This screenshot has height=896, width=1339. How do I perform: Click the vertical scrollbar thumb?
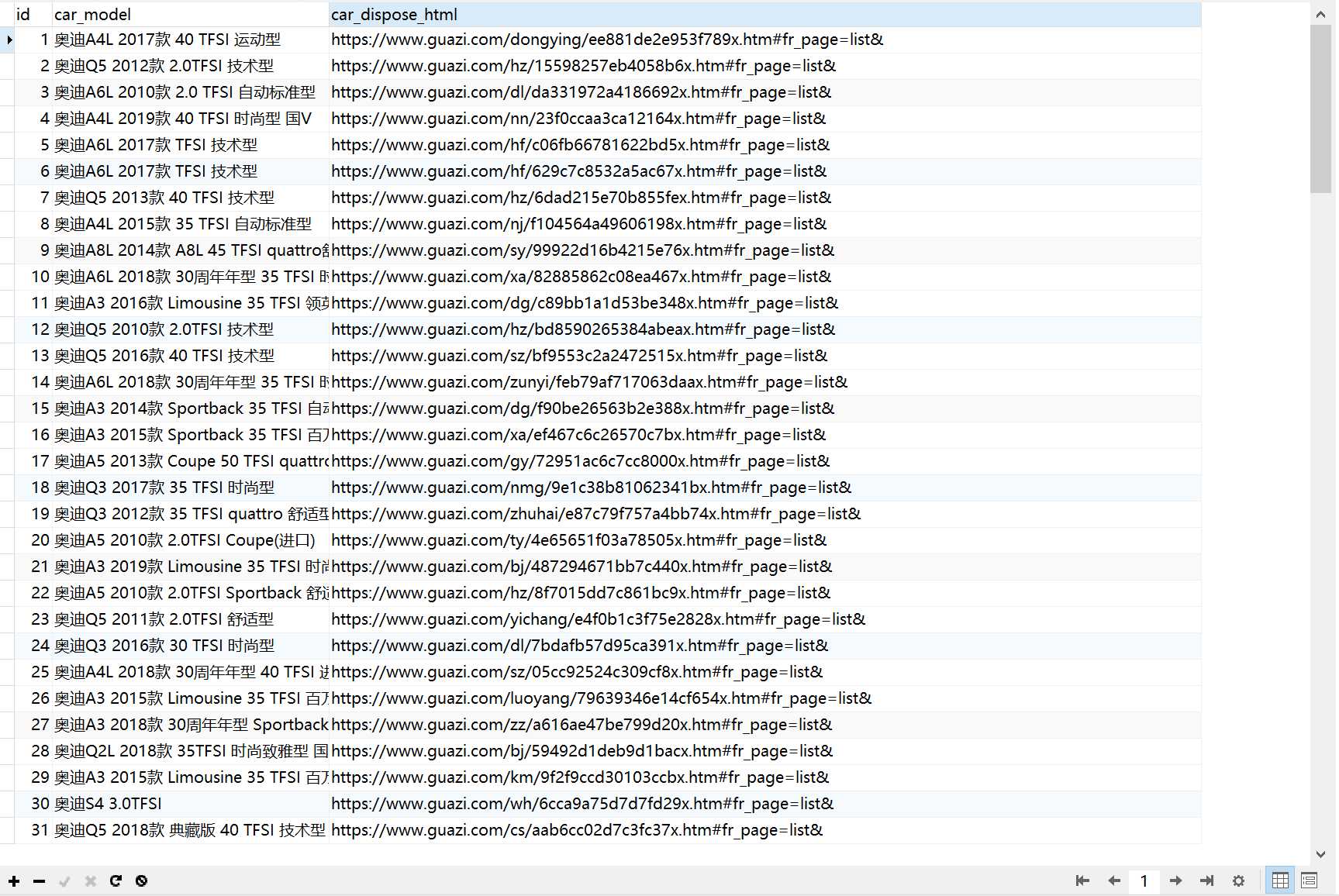tap(1320, 109)
